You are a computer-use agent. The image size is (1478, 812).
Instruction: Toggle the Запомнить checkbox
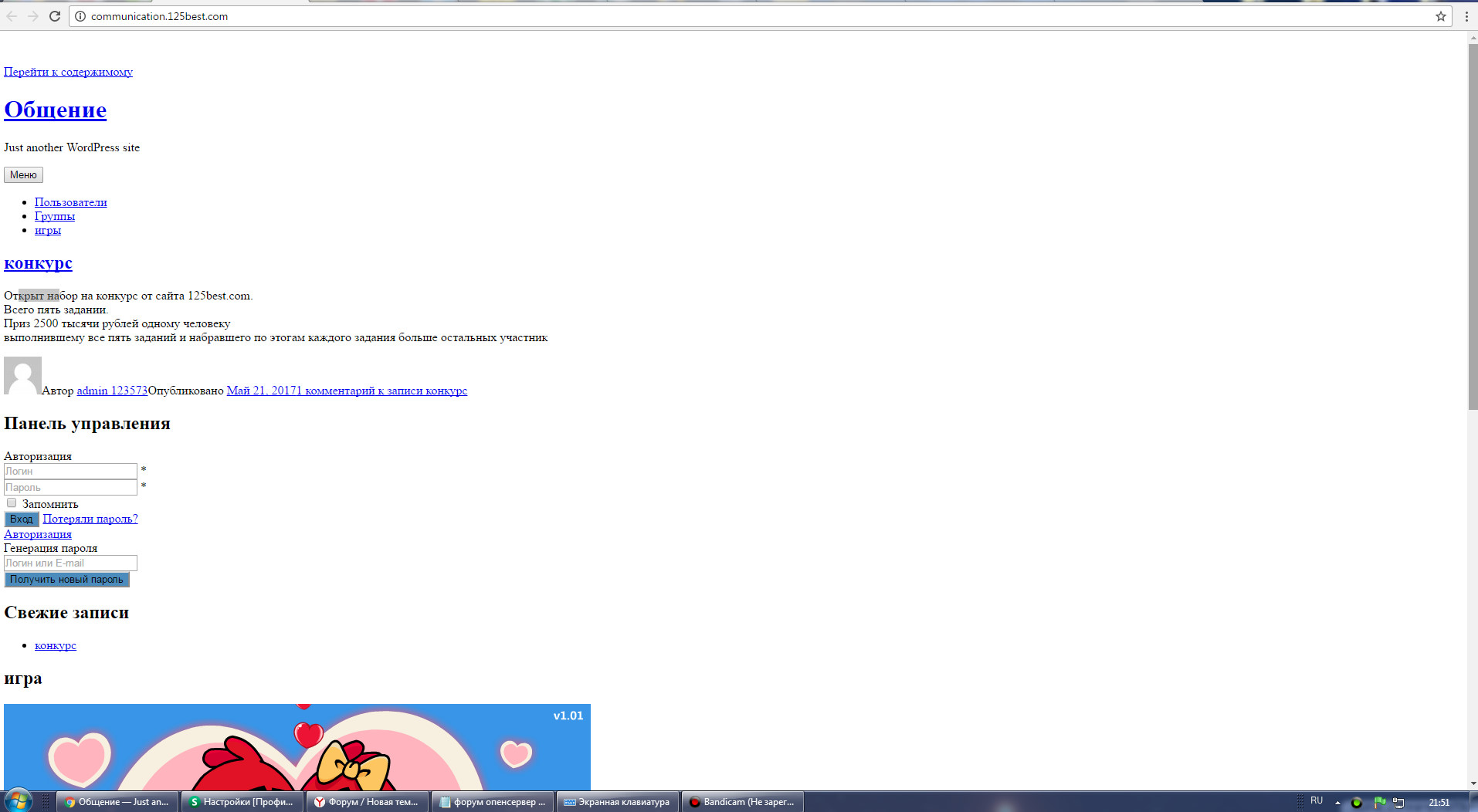click(x=12, y=503)
